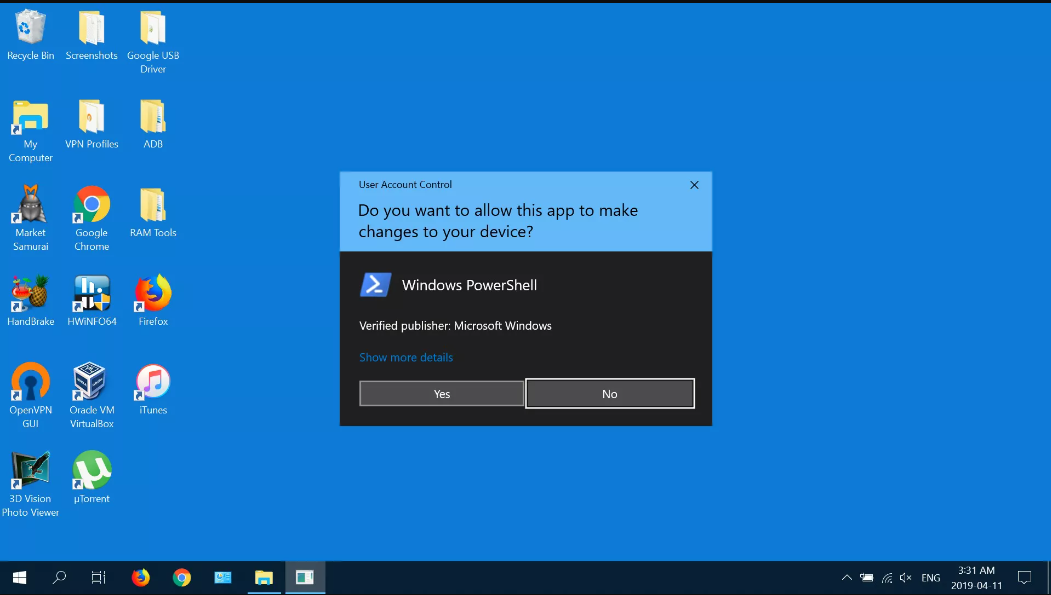Select the ADB folder on the desktop

[153, 125]
